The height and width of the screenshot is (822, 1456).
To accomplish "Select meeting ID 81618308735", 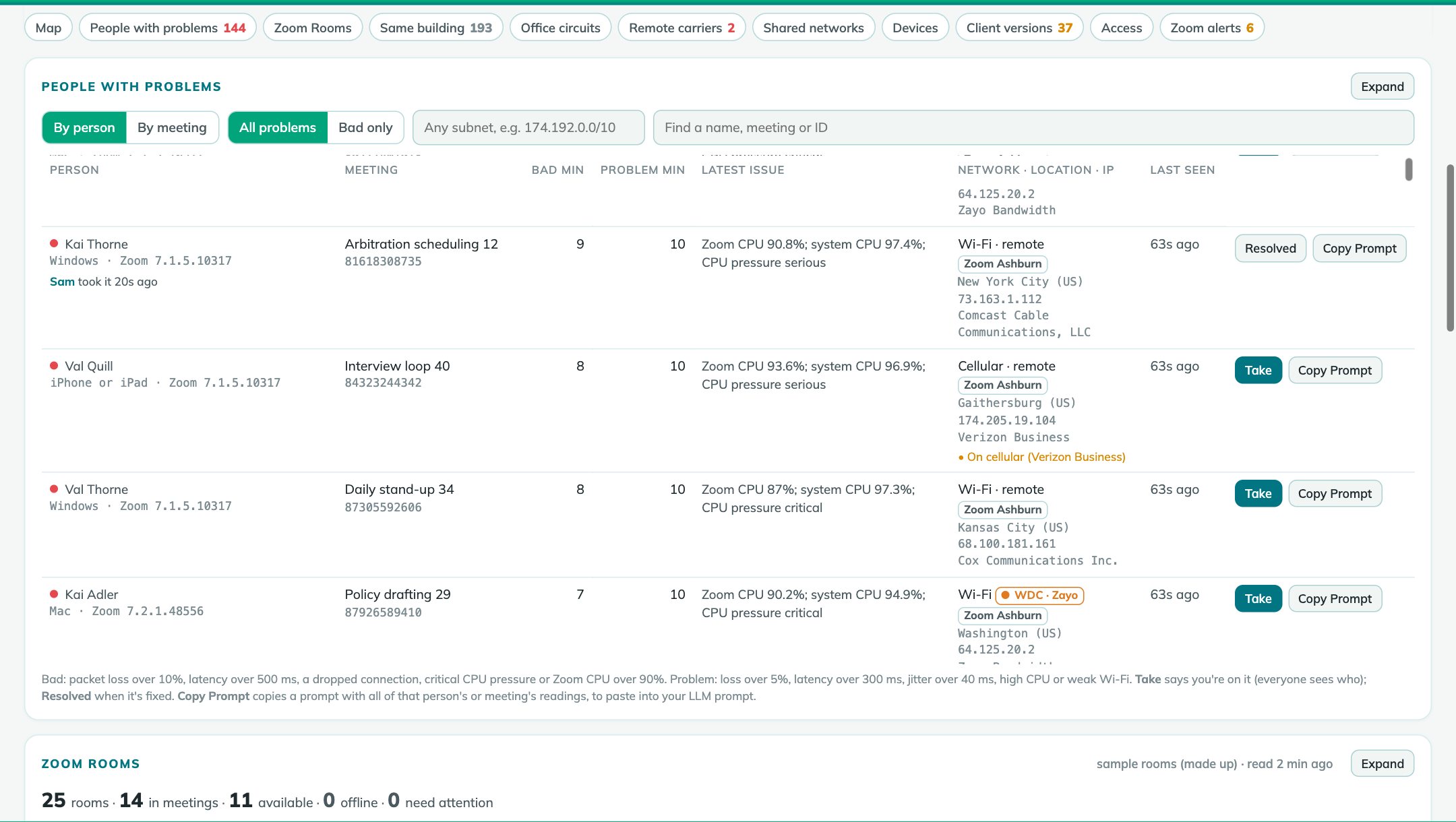I will click(383, 261).
